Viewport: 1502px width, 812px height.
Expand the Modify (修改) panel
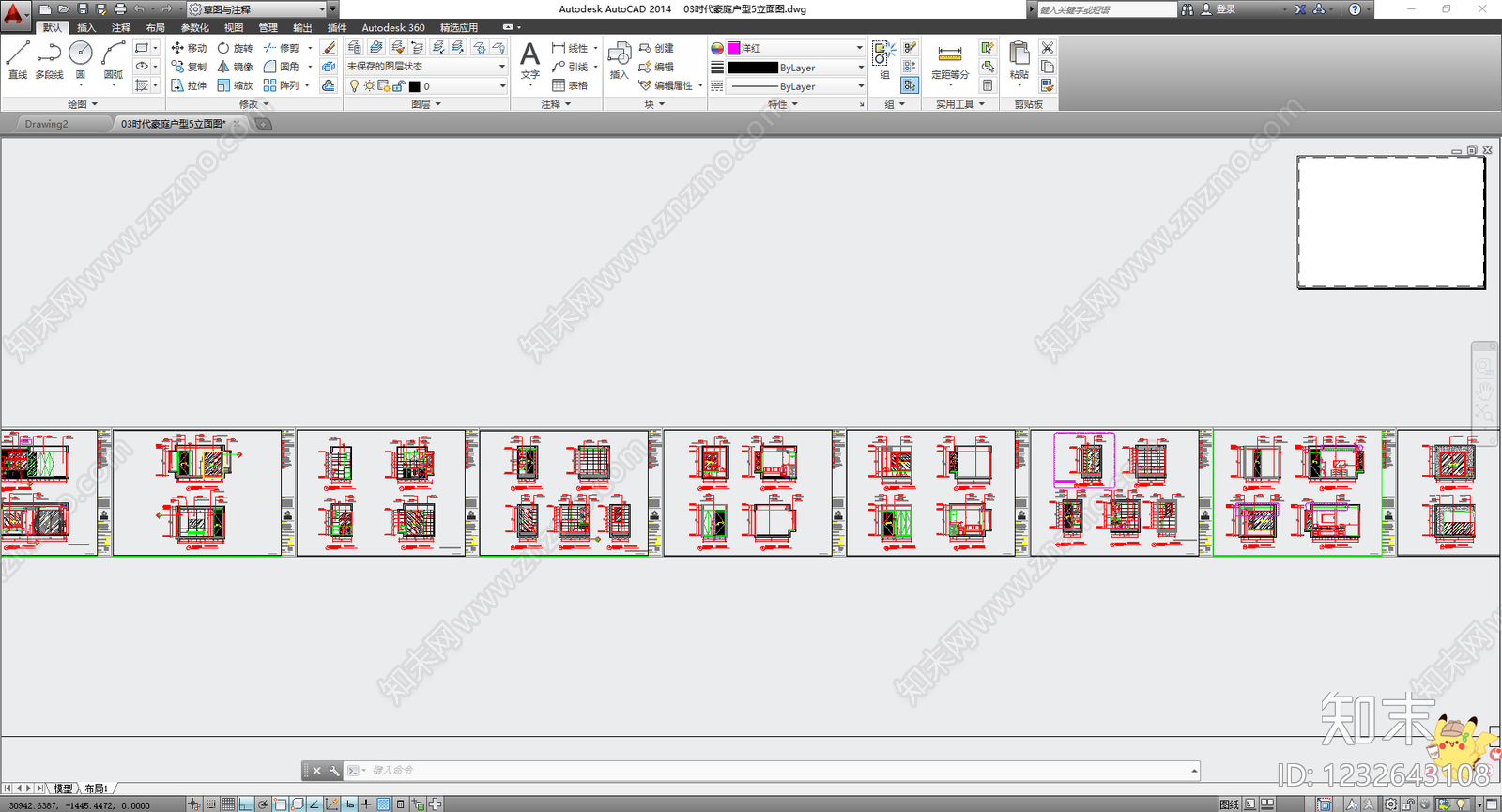[253, 104]
